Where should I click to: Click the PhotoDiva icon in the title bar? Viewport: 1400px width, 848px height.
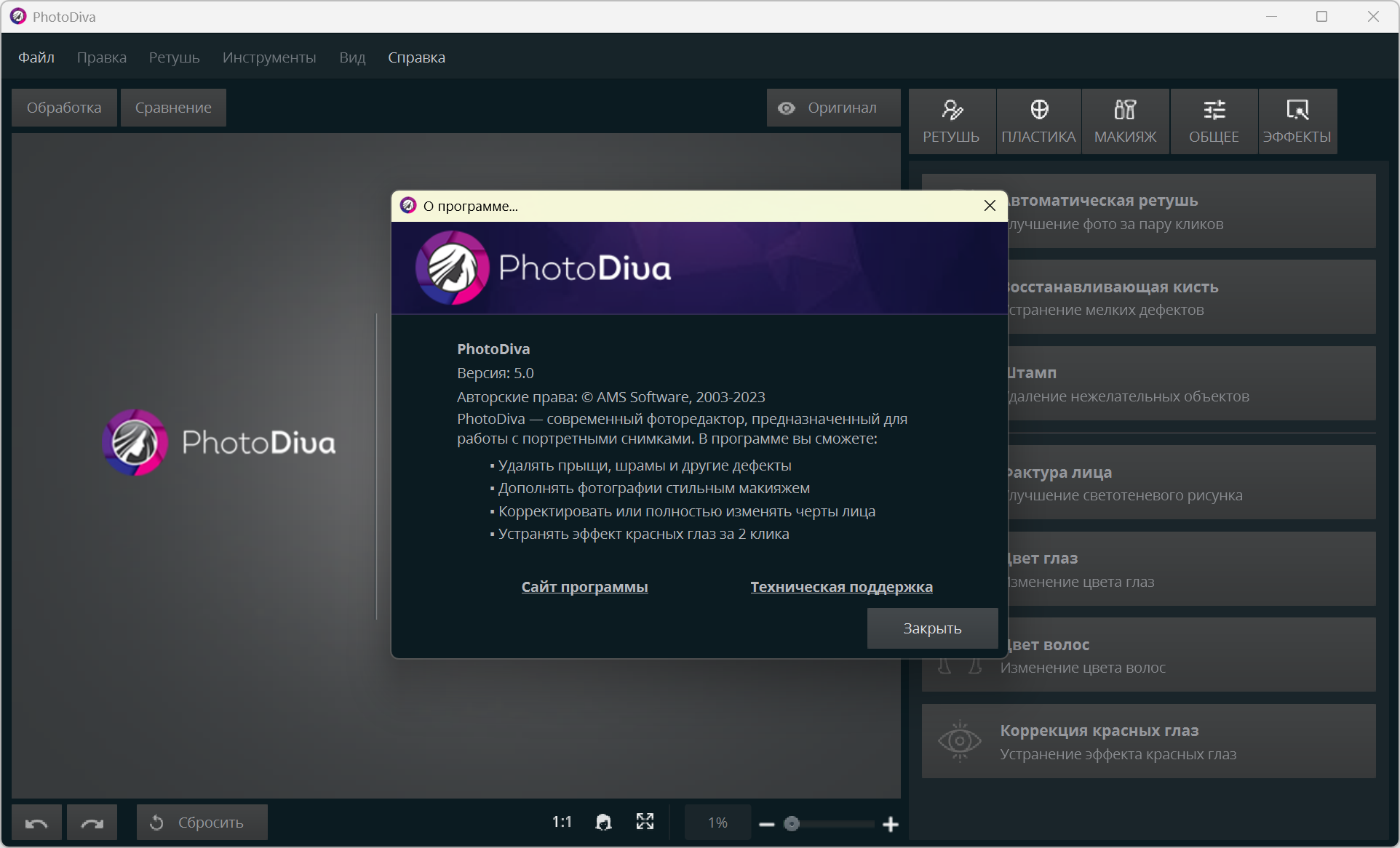(18, 16)
